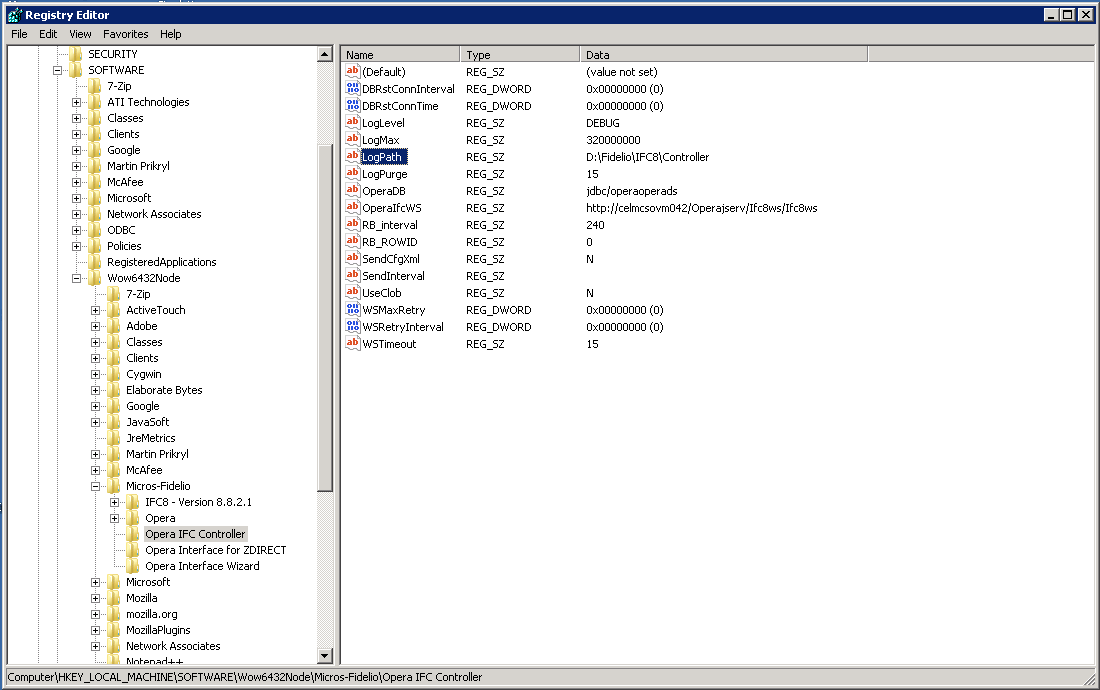This screenshot has height=690, width=1100.
Task: Open the View menu
Action: click(80, 34)
